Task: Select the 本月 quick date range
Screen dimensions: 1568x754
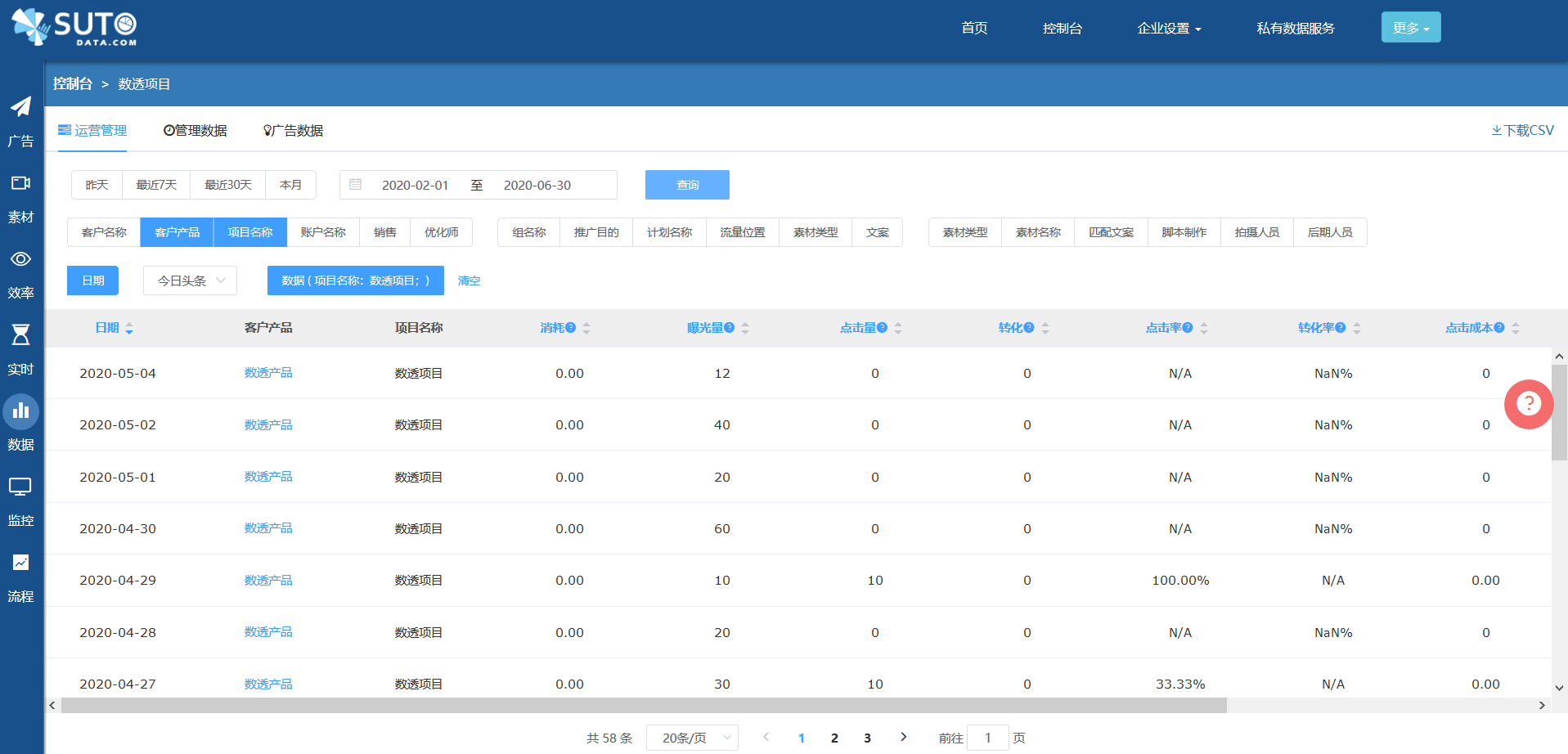Action: tap(290, 185)
